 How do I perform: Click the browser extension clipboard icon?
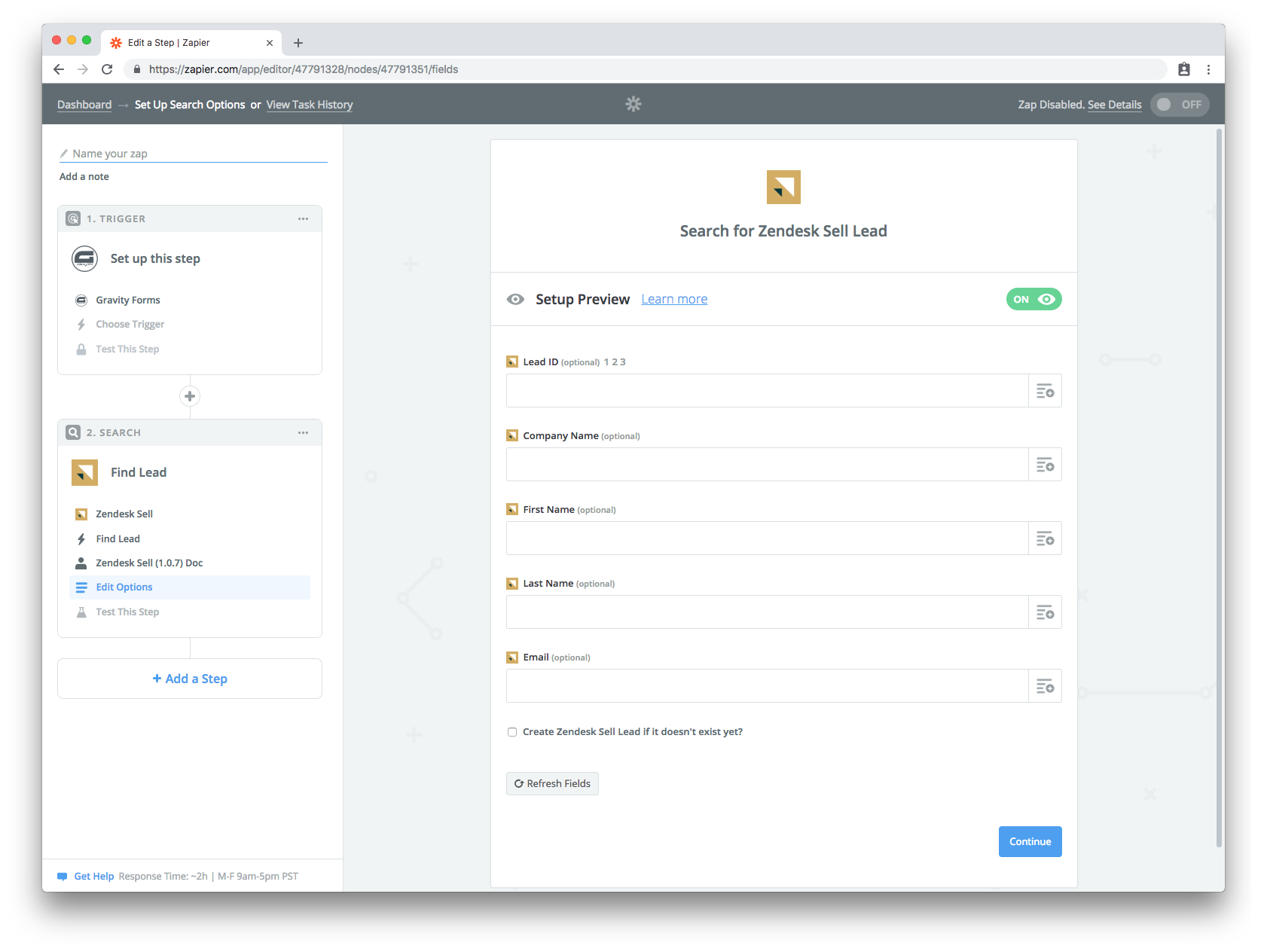[1184, 69]
